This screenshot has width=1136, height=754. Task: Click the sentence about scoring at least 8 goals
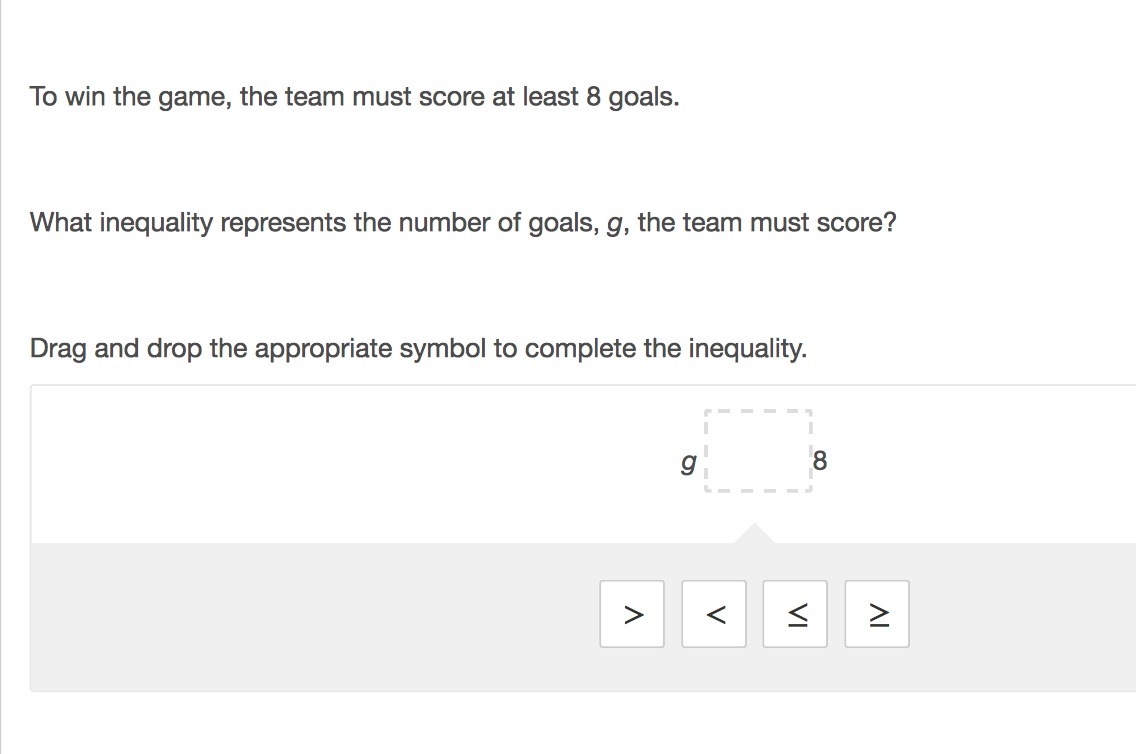pos(354,97)
